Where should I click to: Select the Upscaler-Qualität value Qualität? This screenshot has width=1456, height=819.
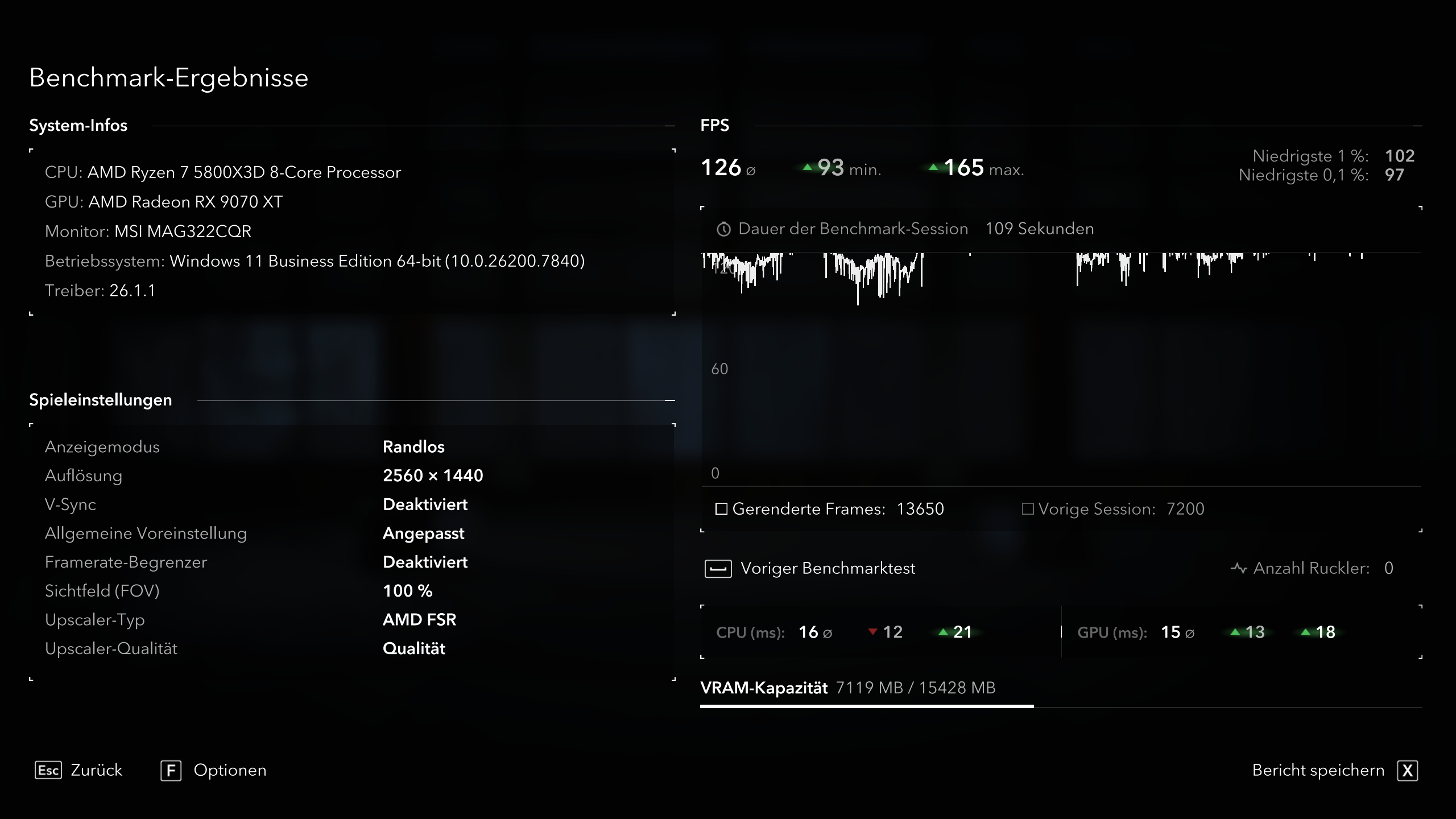click(413, 648)
